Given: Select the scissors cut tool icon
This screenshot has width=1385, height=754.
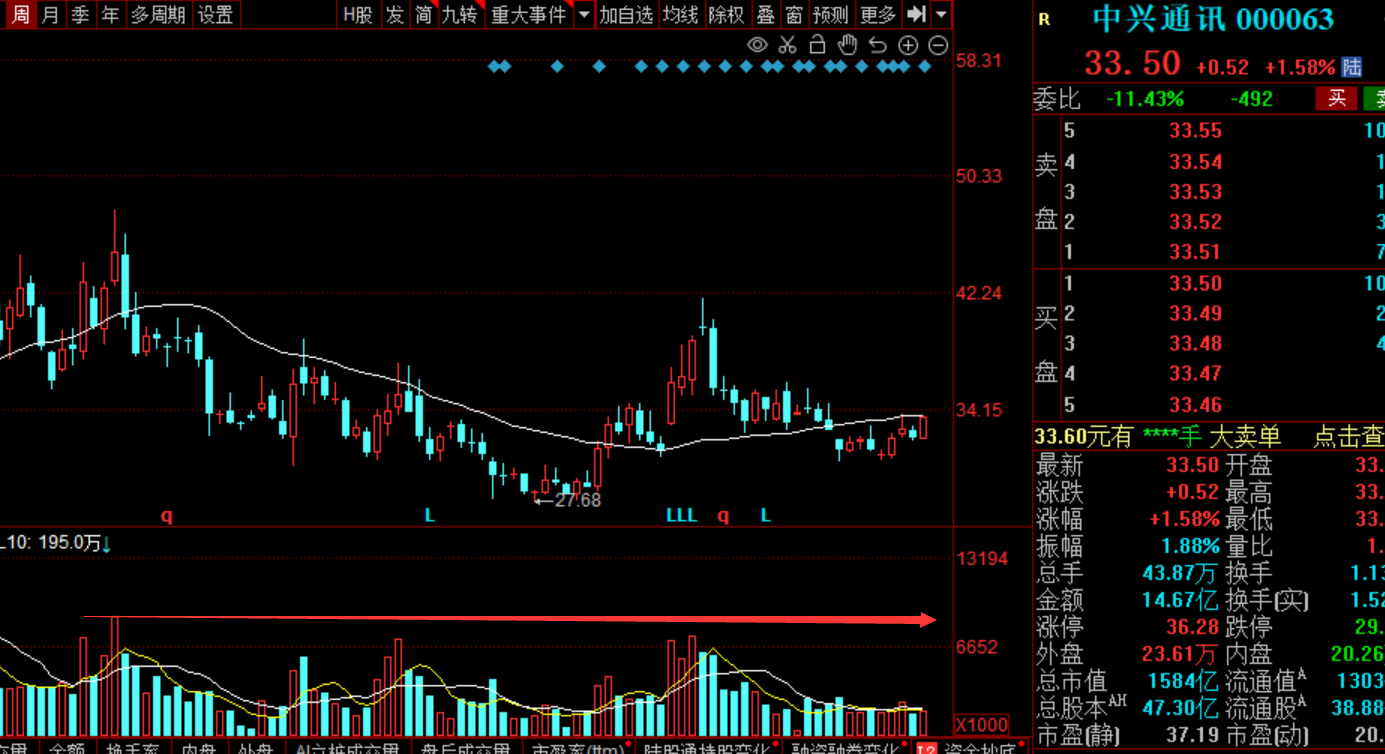Looking at the screenshot, I should (787, 45).
